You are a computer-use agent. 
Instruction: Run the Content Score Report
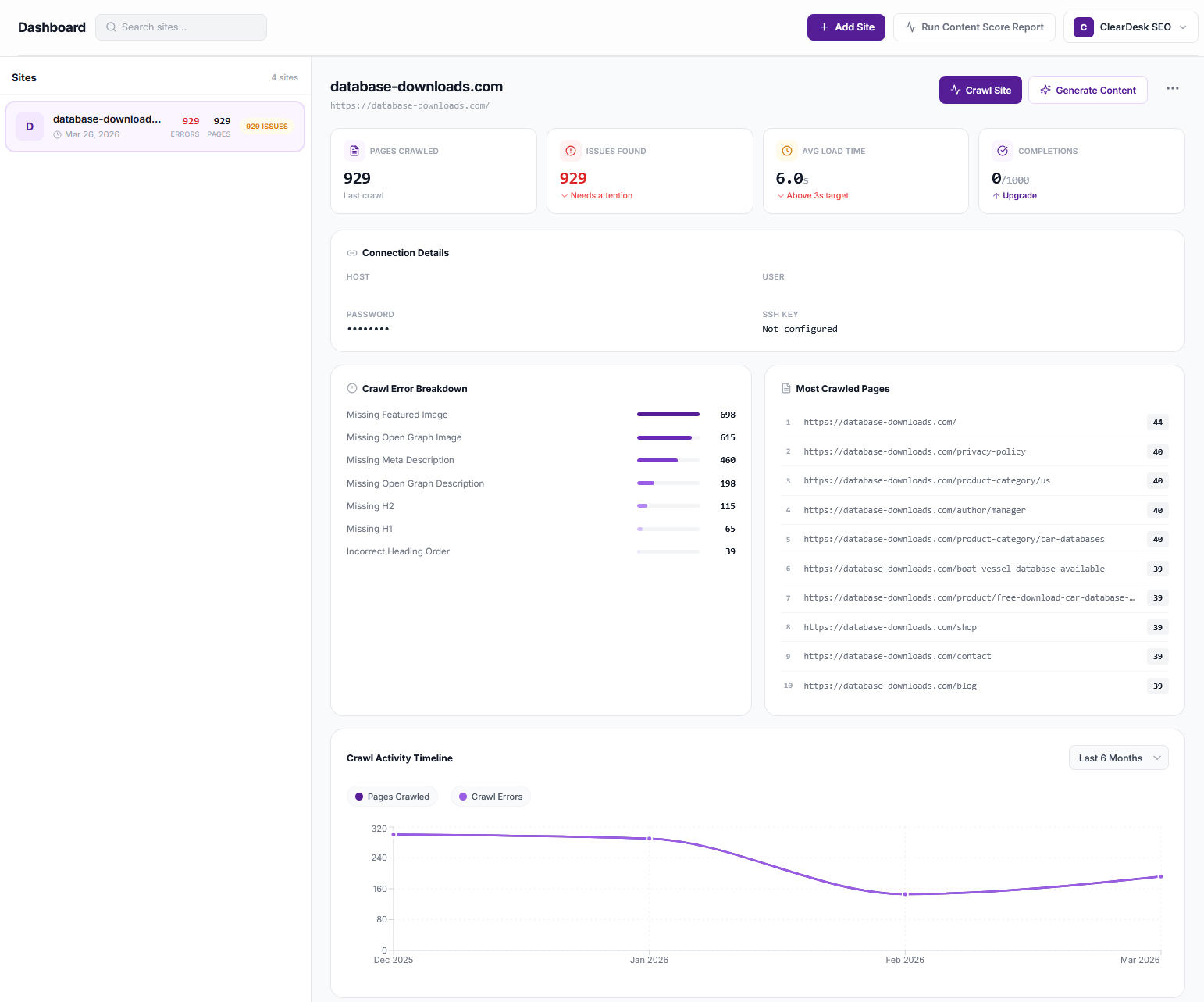[974, 27]
